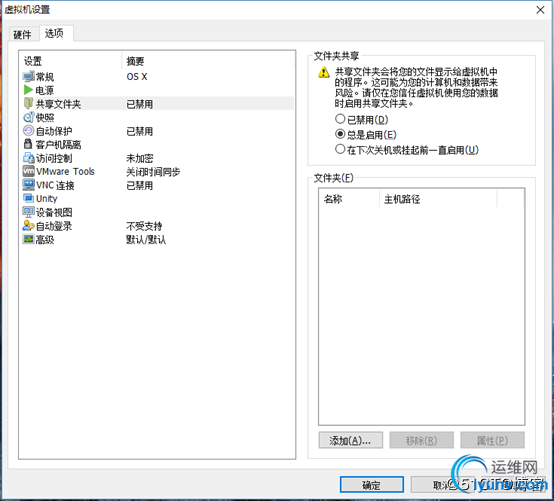554x501 pixels.
Task: Click the 移除(R) button
Action: [x=422, y=440]
